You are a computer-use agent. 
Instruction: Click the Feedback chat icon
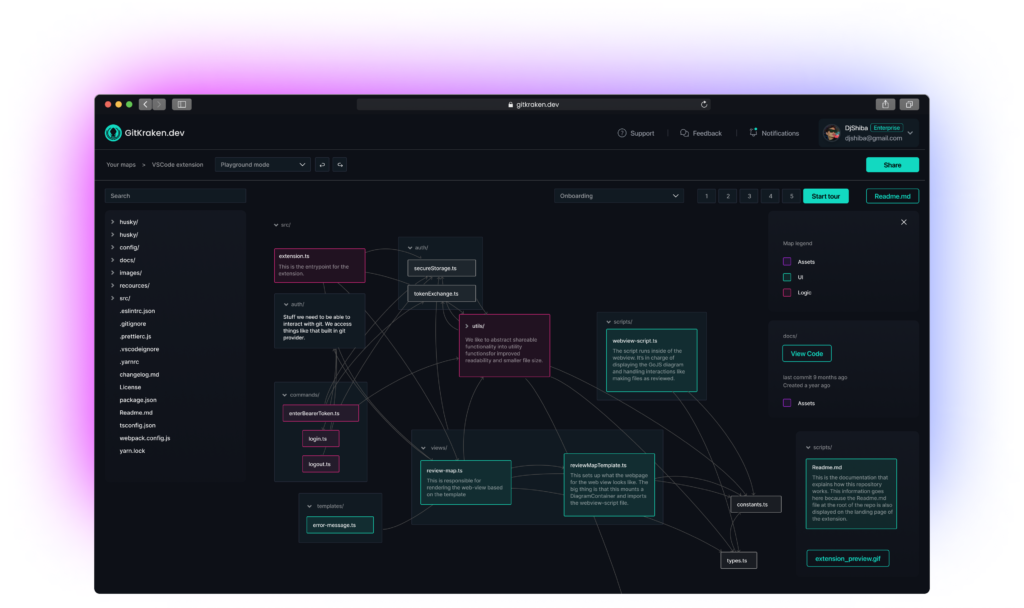pos(684,133)
